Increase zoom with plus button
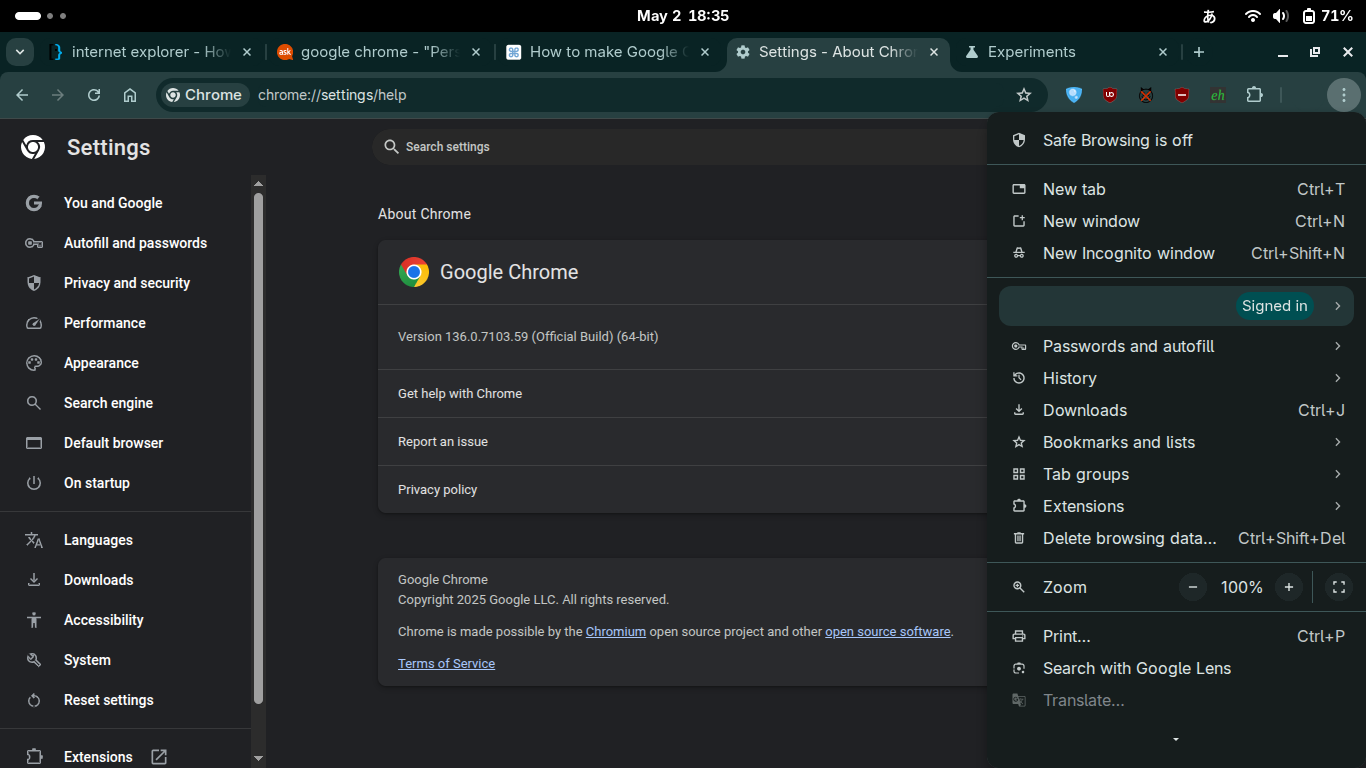Image resolution: width=1366 pixels, height=768 pixels. click(x=1289, y=587)
